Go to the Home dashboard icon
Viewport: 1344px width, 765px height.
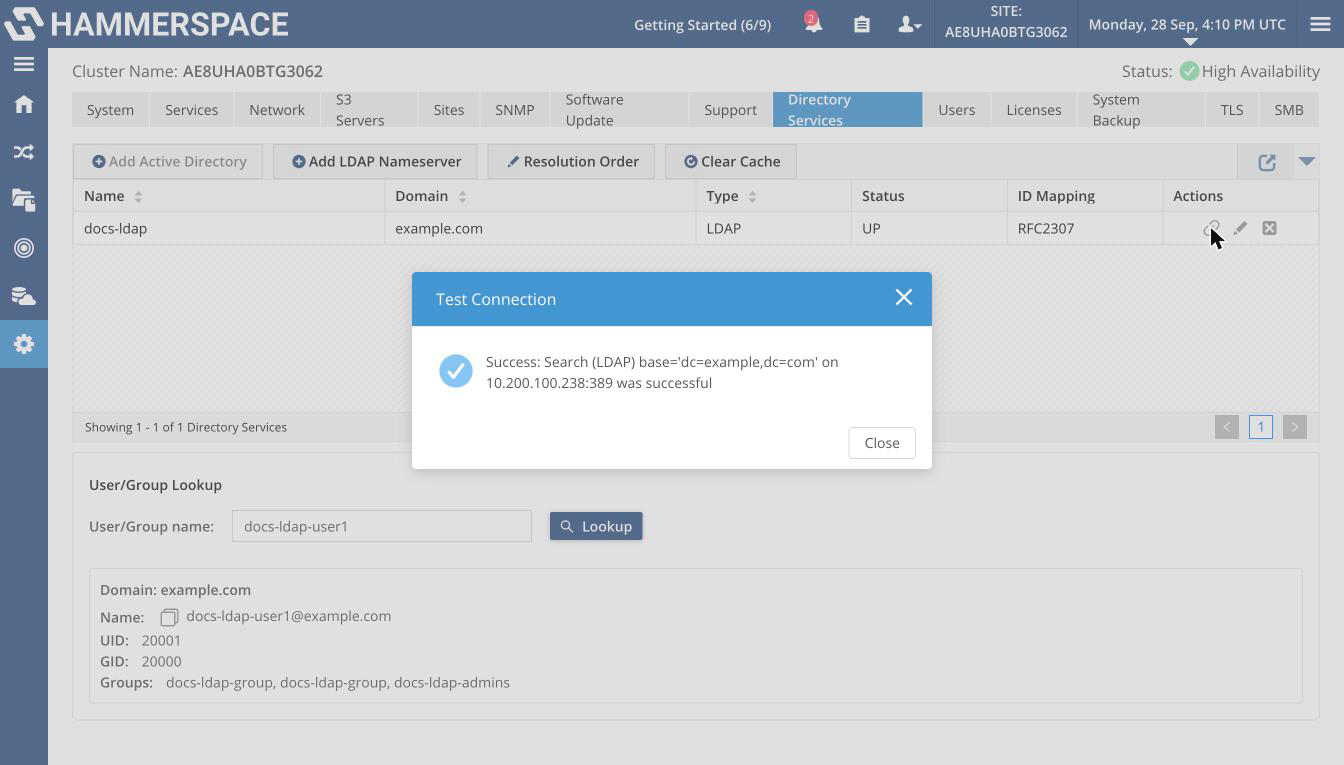pos(24,104)
